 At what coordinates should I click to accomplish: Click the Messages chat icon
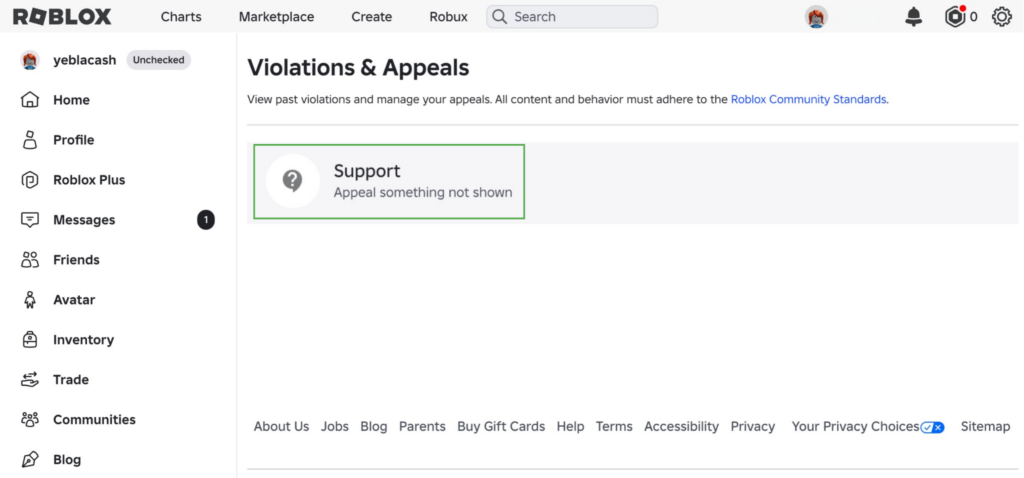[x=30, y=219]
